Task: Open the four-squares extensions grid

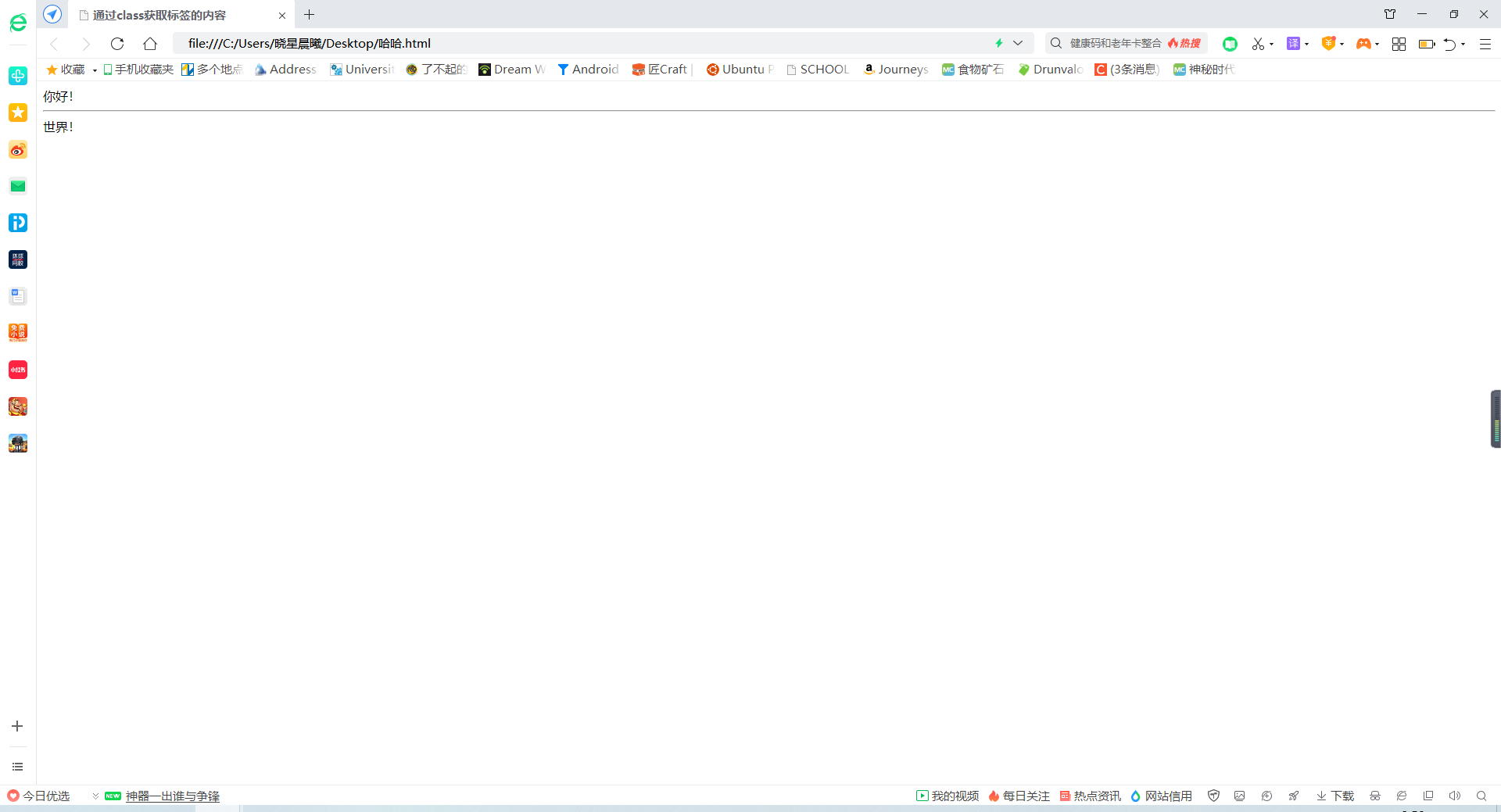Action: click(x=1399, y=44)
